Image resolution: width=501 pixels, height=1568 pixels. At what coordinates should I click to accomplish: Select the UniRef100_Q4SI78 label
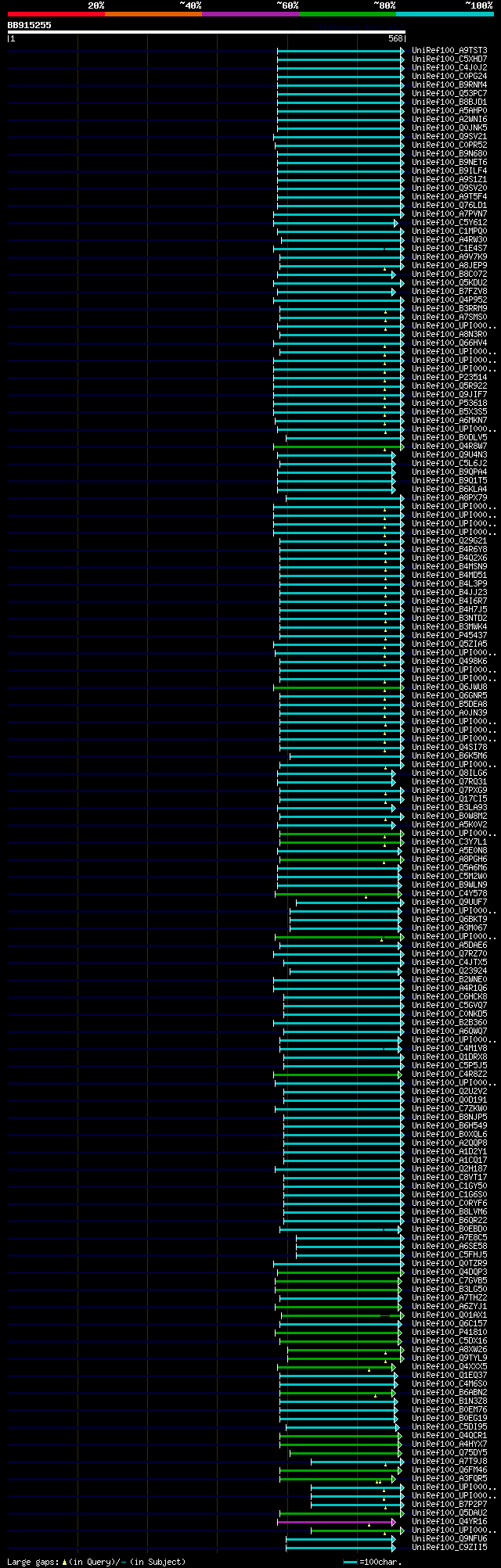click(x=449, y=747)
